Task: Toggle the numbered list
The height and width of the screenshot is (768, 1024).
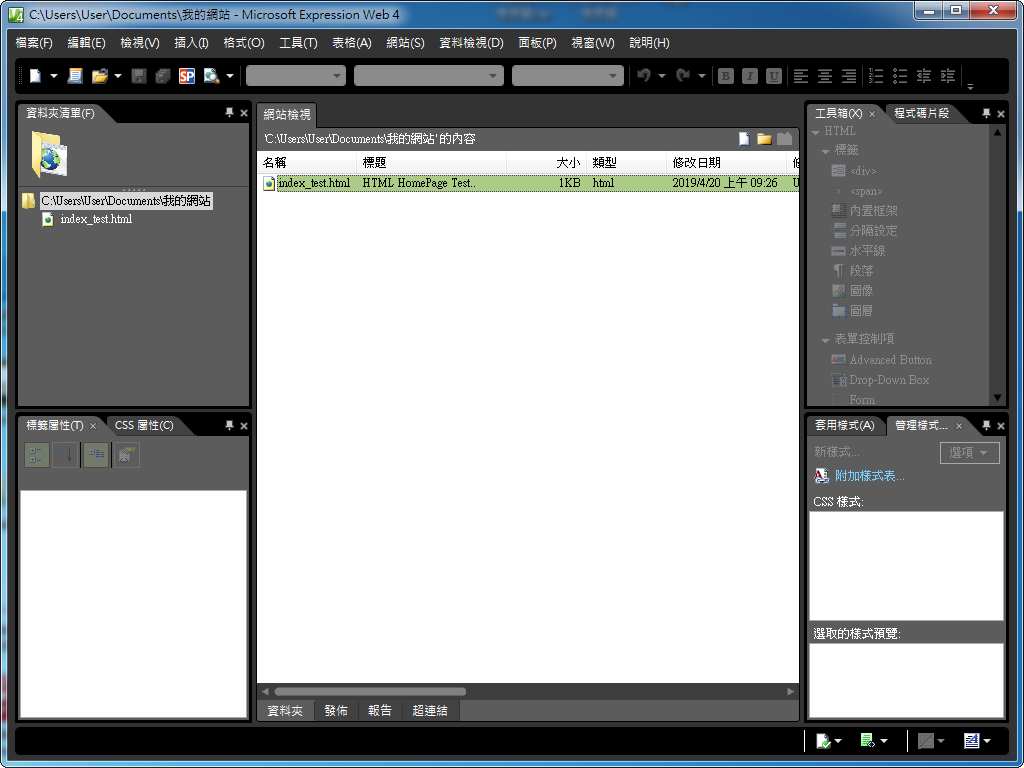Action: [876, 76]
